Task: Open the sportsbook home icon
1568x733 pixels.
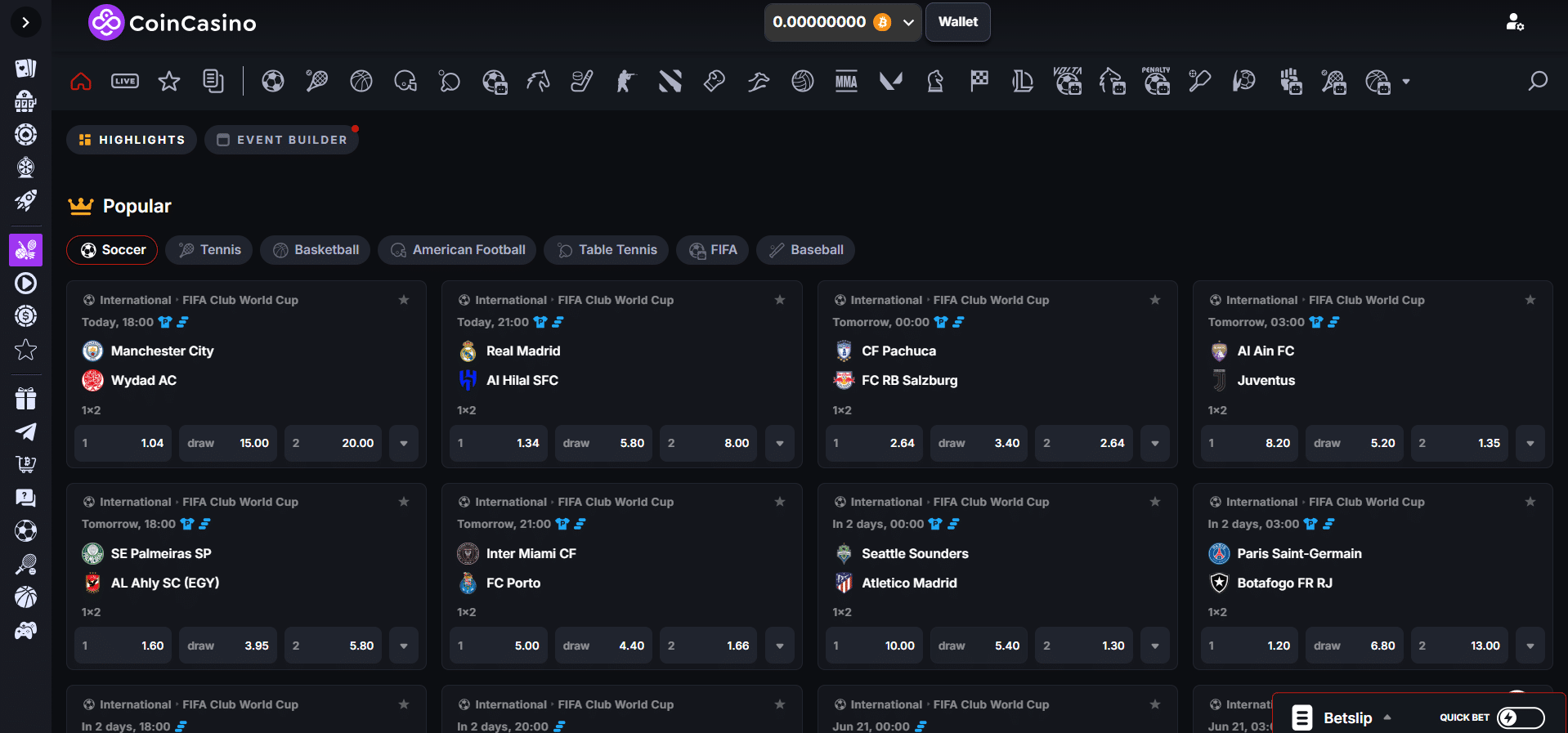Action: tap(81, 81)
